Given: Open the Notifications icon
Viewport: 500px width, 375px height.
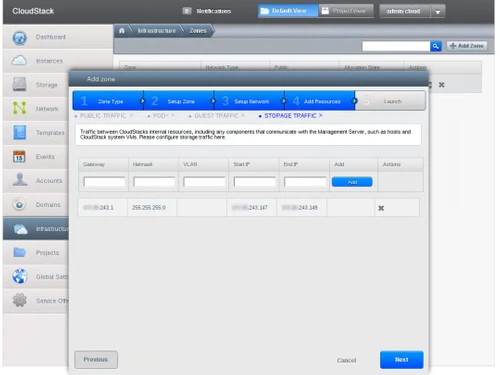Looking at the screenshot, I should (187, 11).
